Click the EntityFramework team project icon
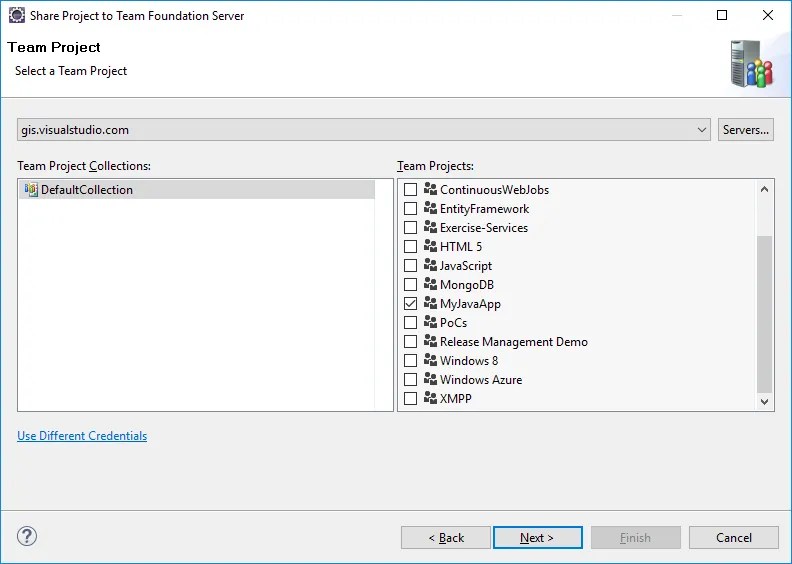This screenshot has width=792, height=564. coord(430,208)
